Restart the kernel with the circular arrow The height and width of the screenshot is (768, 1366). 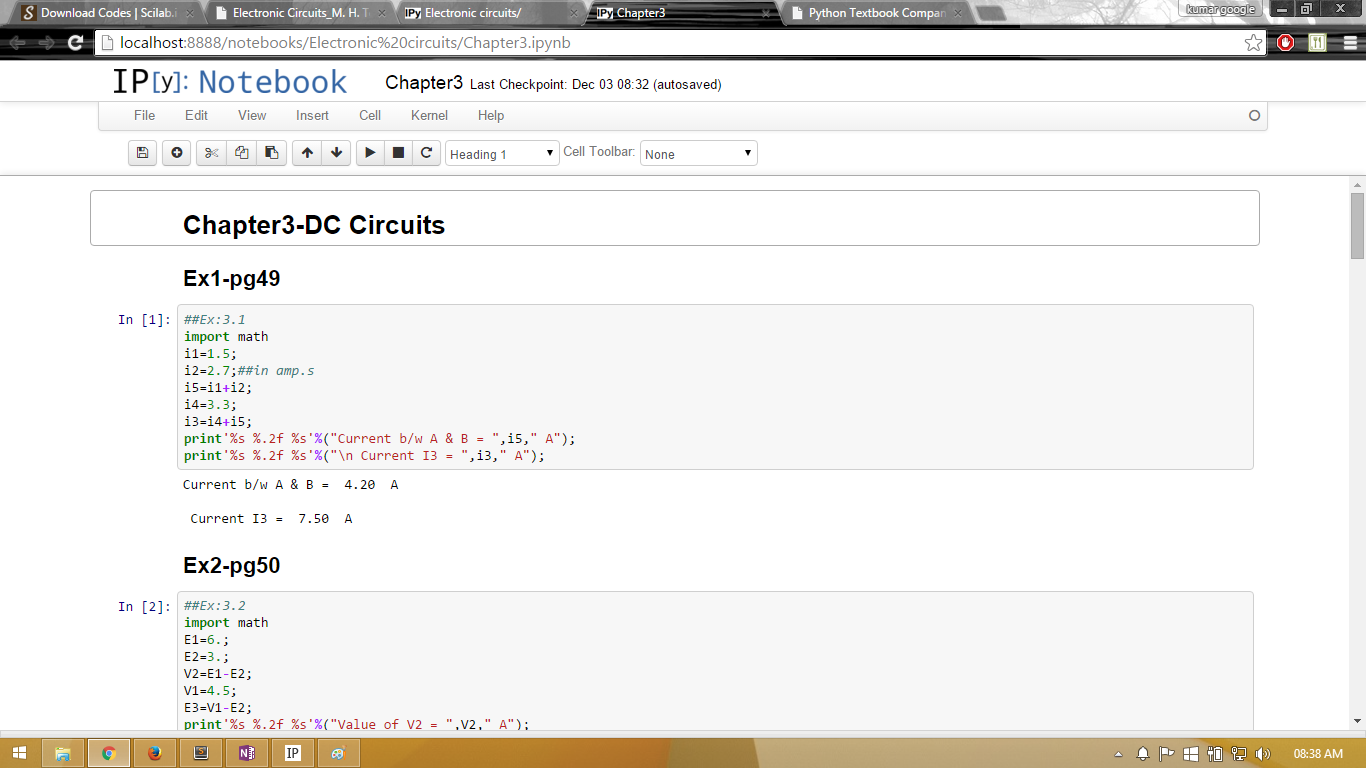pyautogui.click(x=426, y=153)
